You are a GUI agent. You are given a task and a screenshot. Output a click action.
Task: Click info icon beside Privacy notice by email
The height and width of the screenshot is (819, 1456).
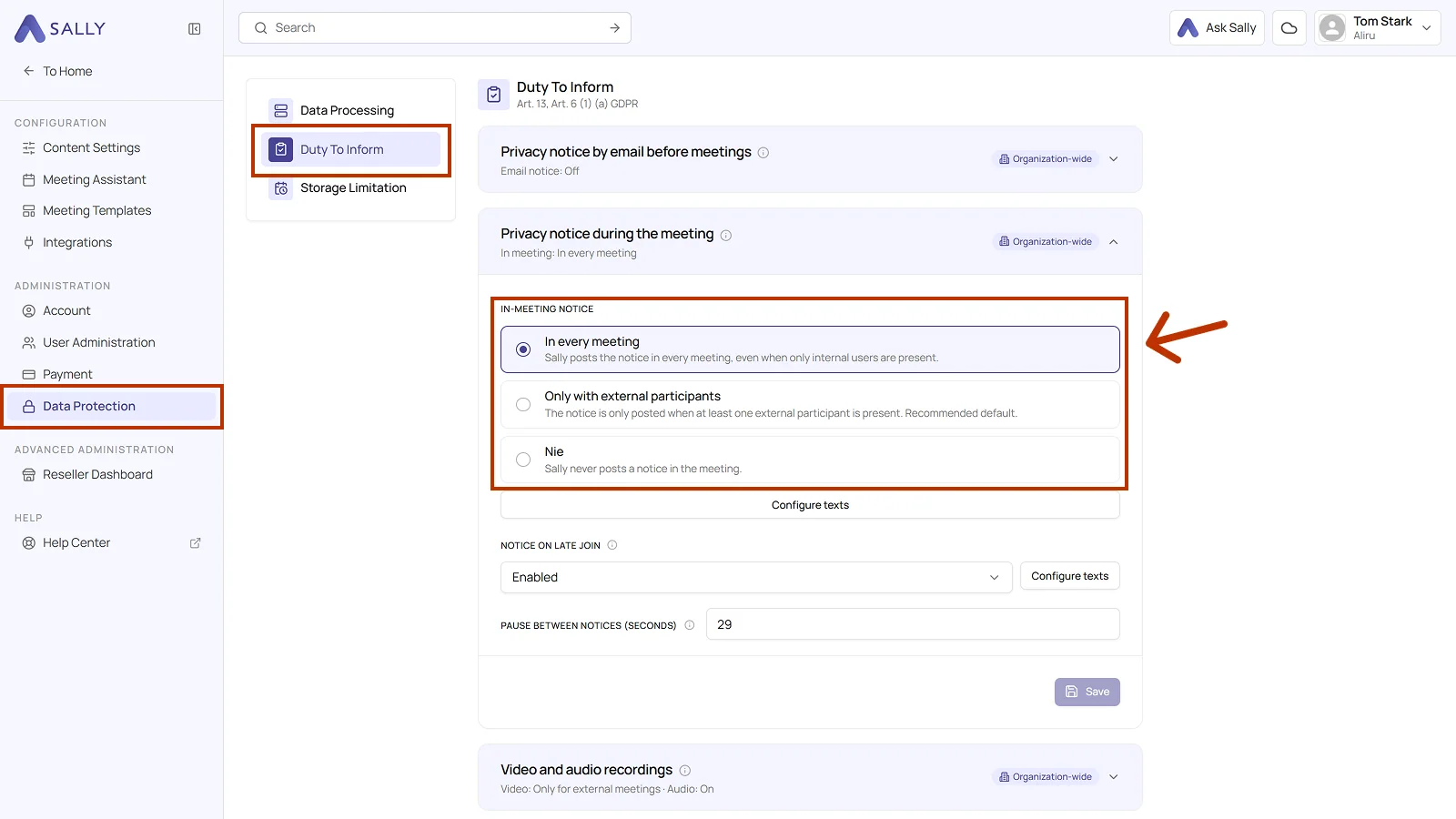[x=763, y=153]
